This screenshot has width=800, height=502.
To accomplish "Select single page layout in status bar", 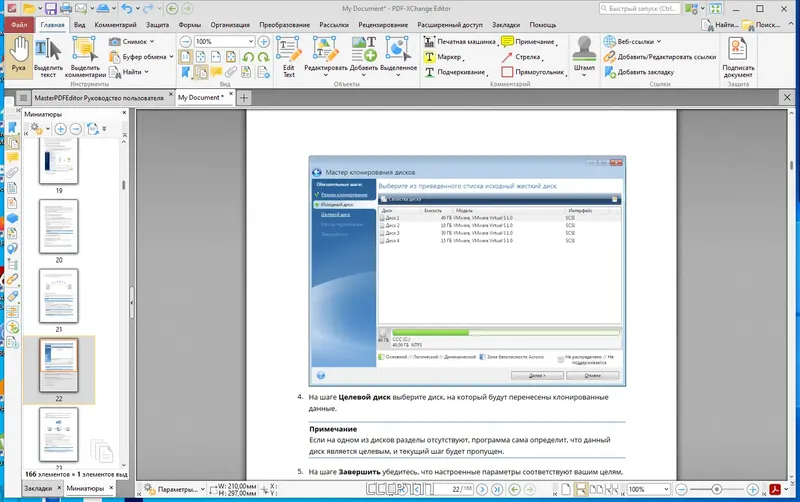I will coord(566,489).
